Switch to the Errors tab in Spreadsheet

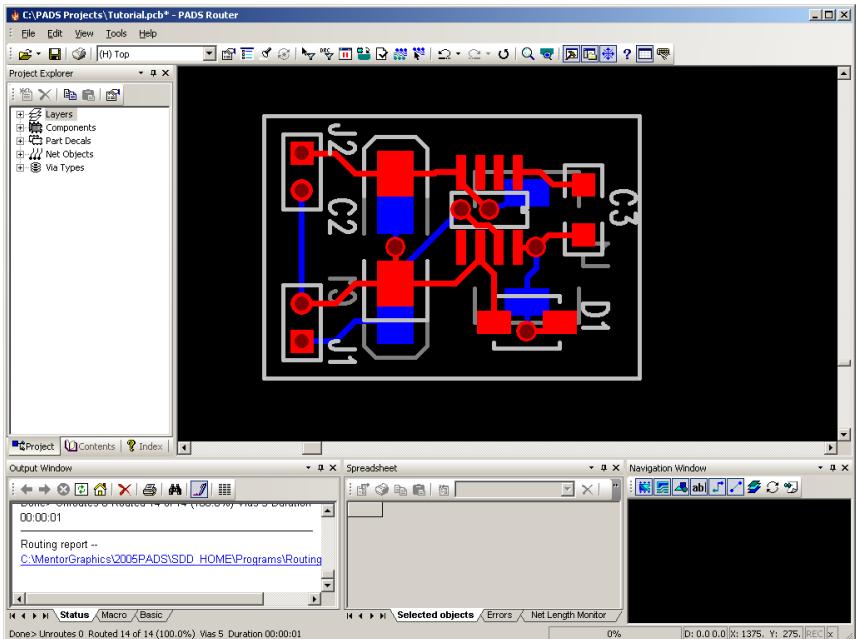point(500,613)
